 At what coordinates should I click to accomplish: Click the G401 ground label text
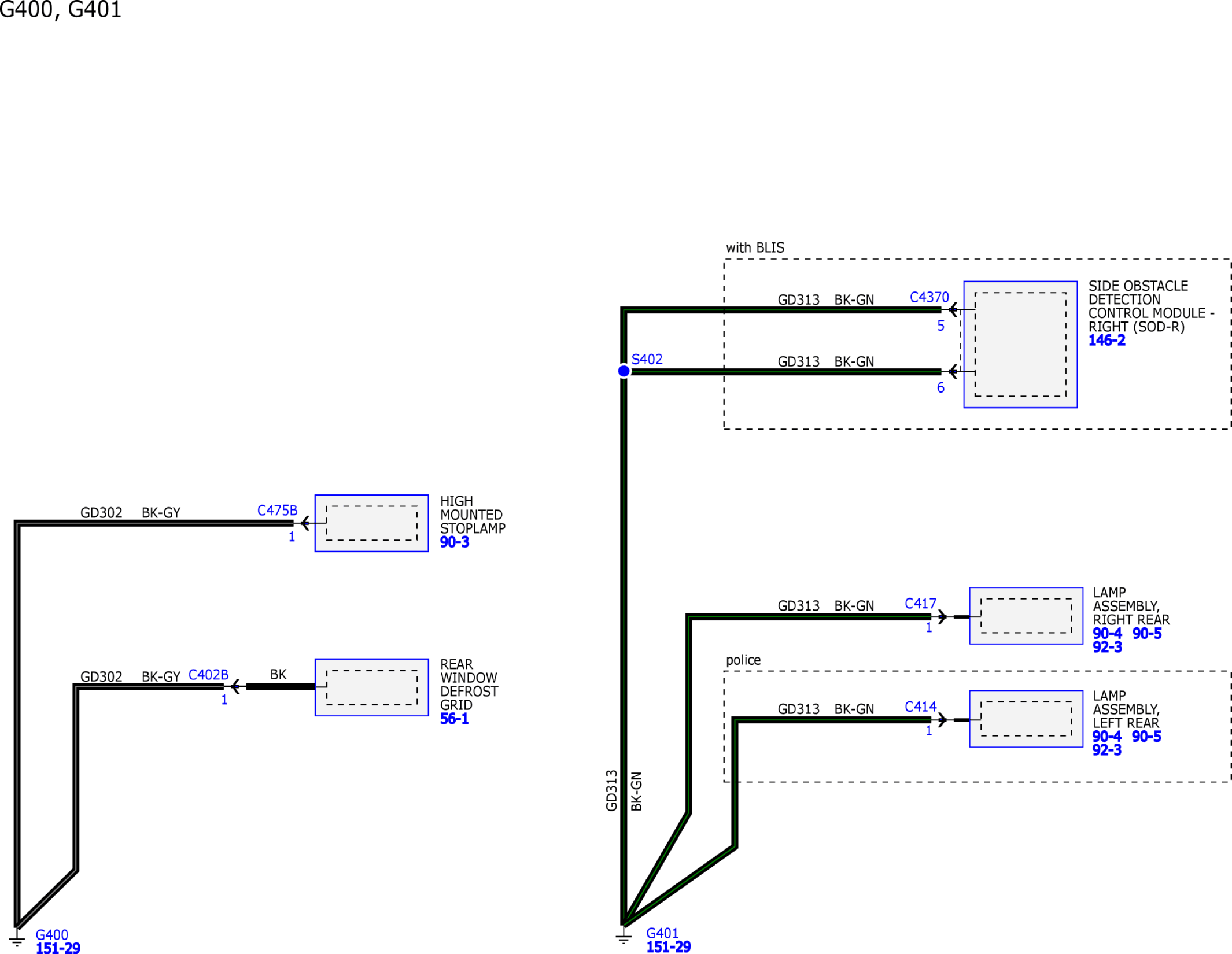click(x=662, y=933)
